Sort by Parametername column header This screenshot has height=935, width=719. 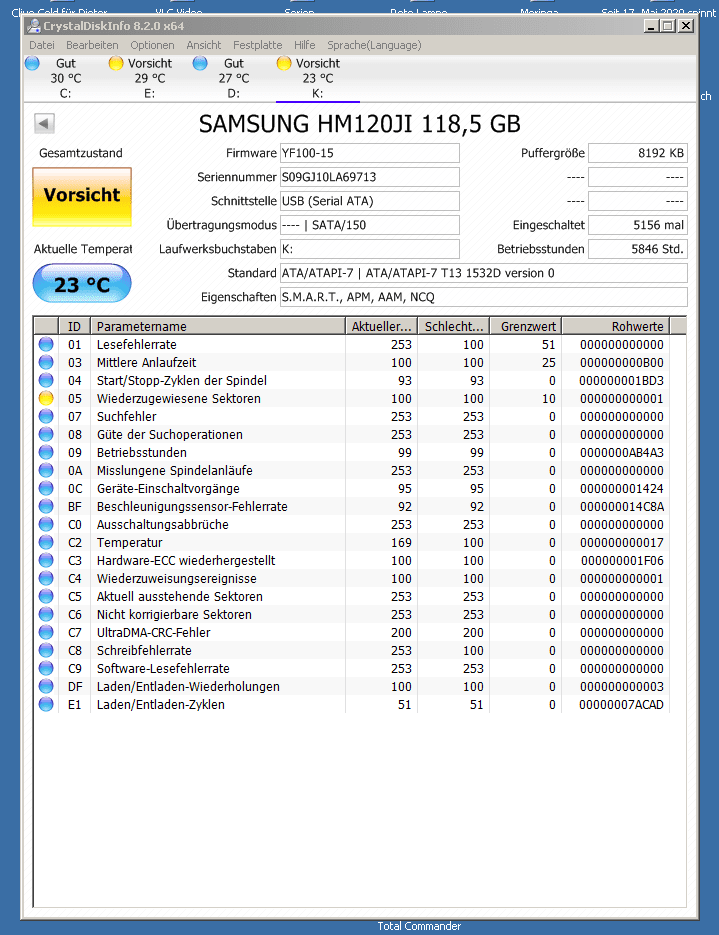tap(218, 326)
